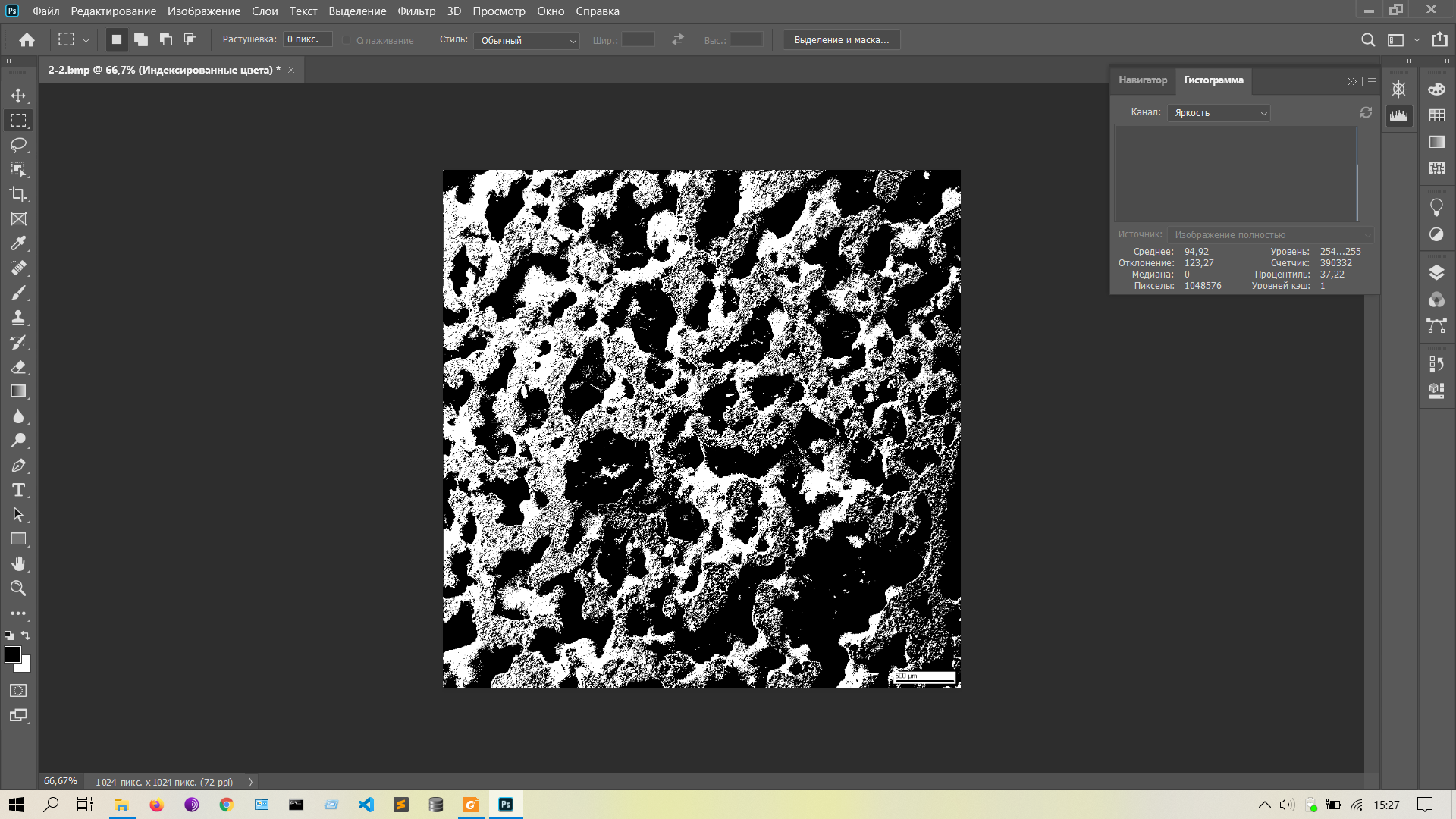
Task: Switch to the Навигатор tab
Action: point(1142,80)
